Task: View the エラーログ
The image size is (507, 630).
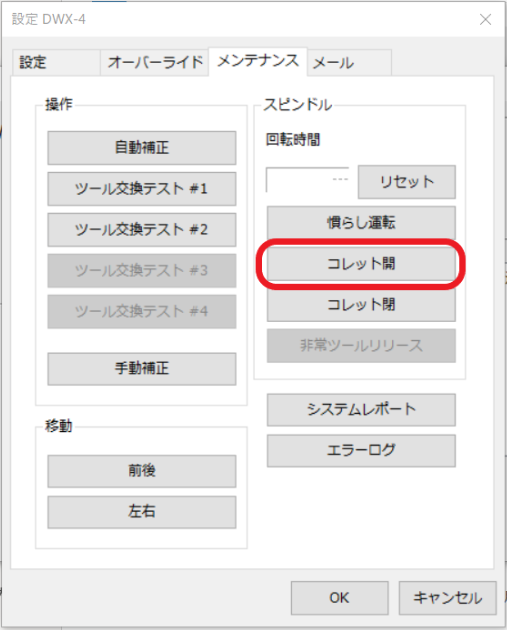Action: click(361, 450)
